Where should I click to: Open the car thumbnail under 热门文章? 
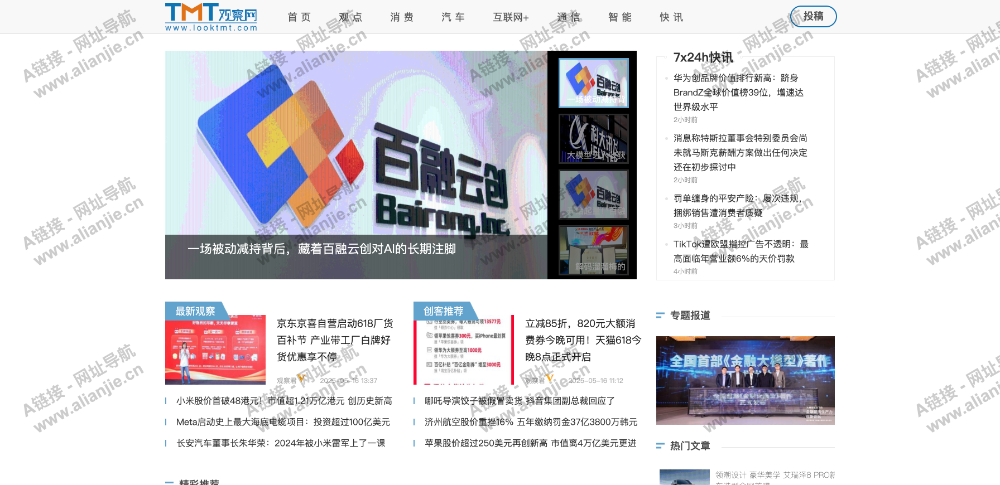(x=684, y=477)
